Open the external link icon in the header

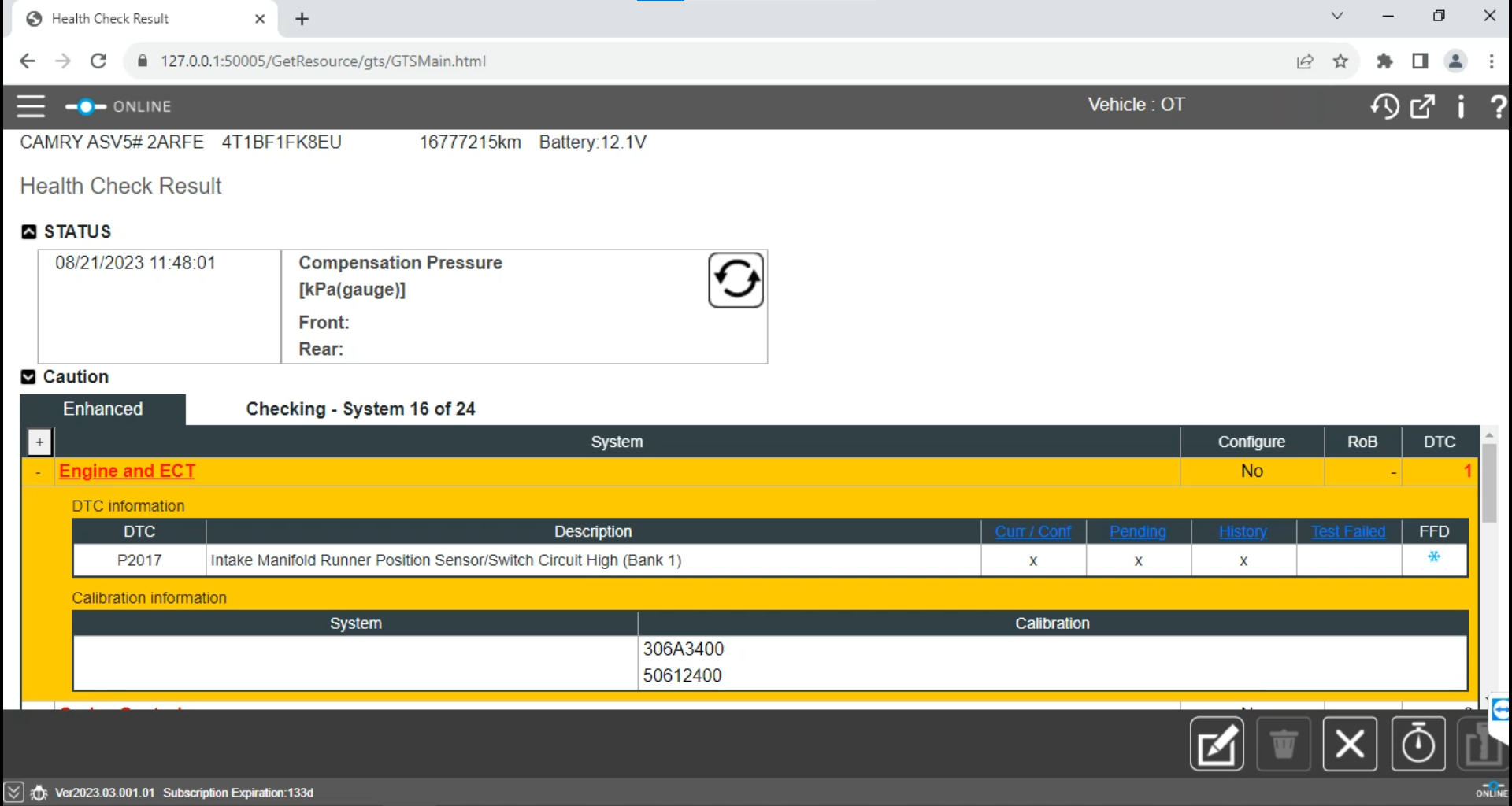(1422, 106)
